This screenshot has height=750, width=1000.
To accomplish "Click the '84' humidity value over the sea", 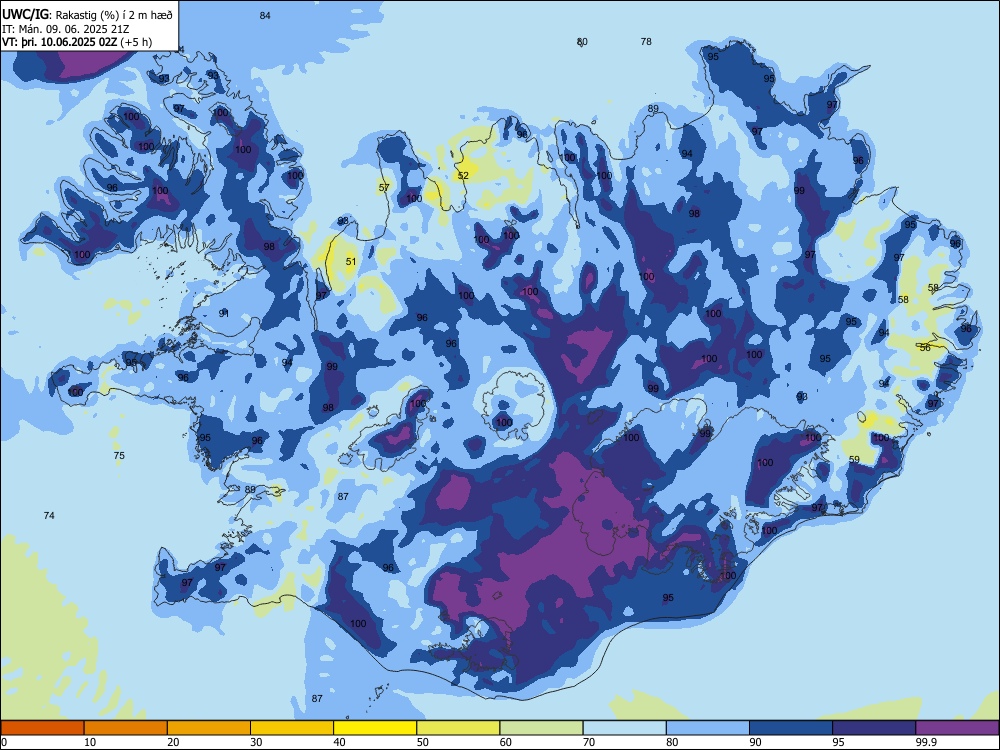I will coord(265,15).
